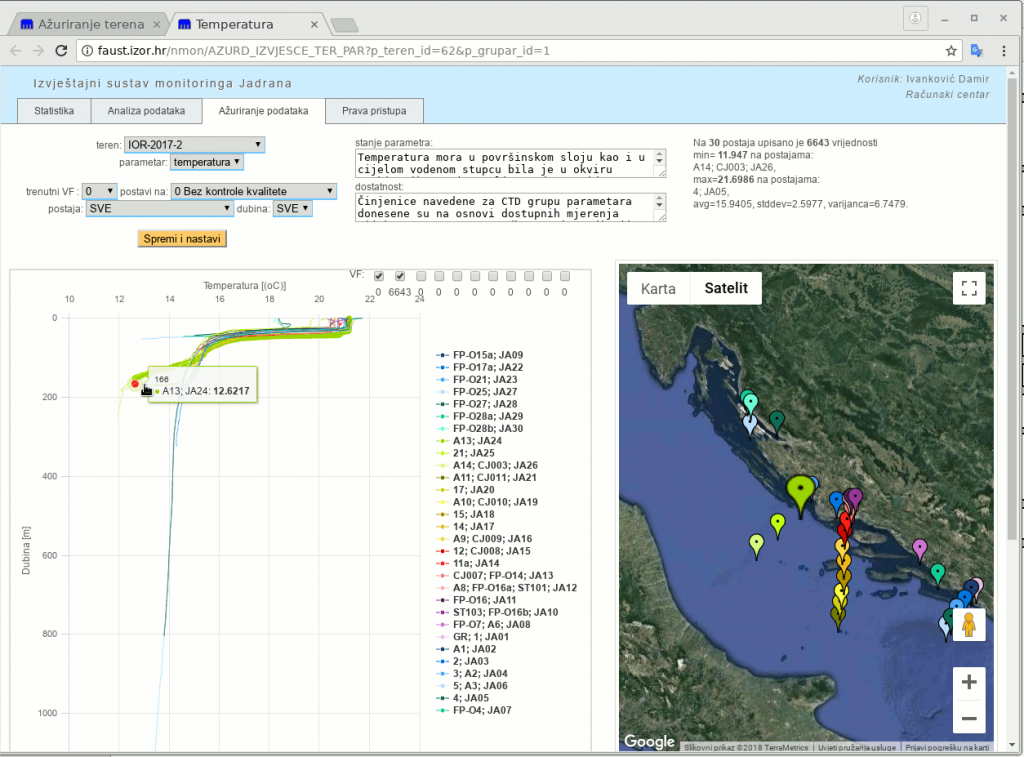Switch map to Karta view
The height and width of the screenshot is (757, 1024).
(x=658, y=288)
